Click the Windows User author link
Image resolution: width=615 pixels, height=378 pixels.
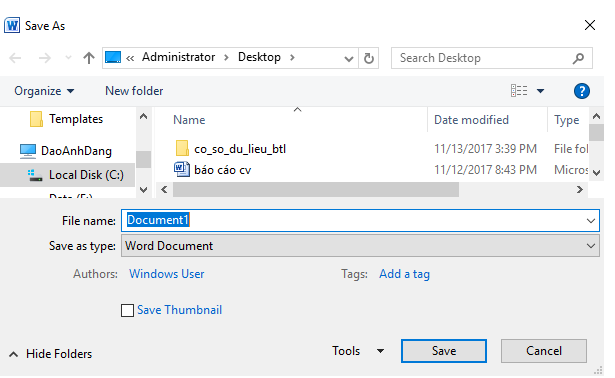coord(167,274)
